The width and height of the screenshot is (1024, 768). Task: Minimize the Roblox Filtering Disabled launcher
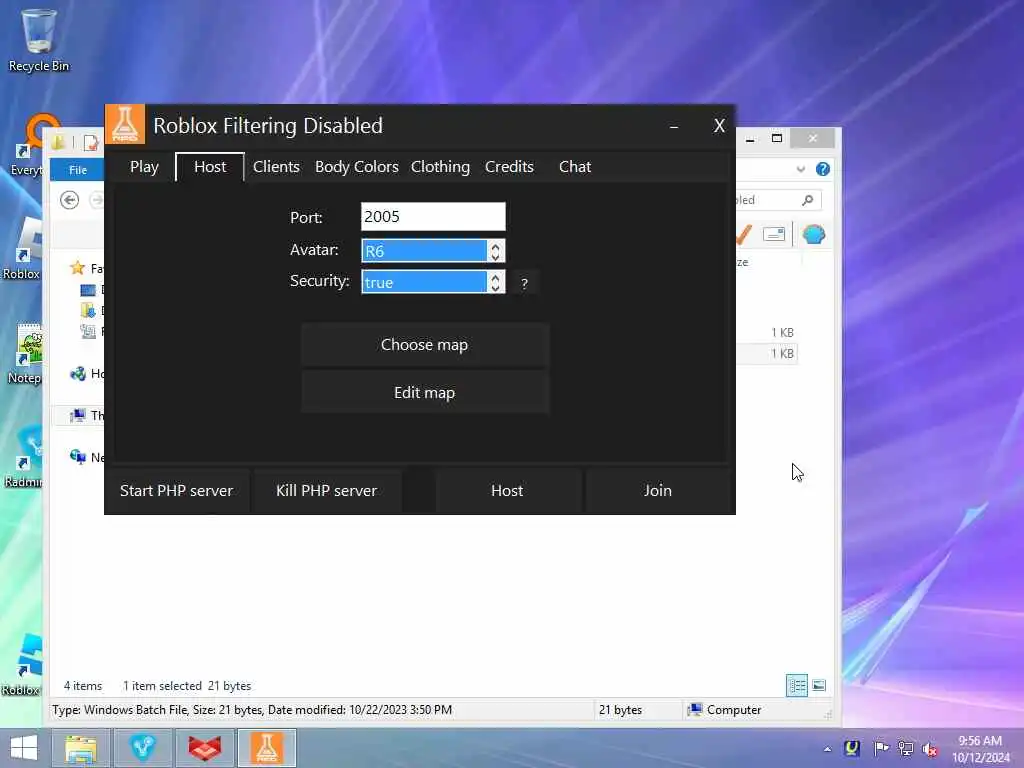[674, 126]
